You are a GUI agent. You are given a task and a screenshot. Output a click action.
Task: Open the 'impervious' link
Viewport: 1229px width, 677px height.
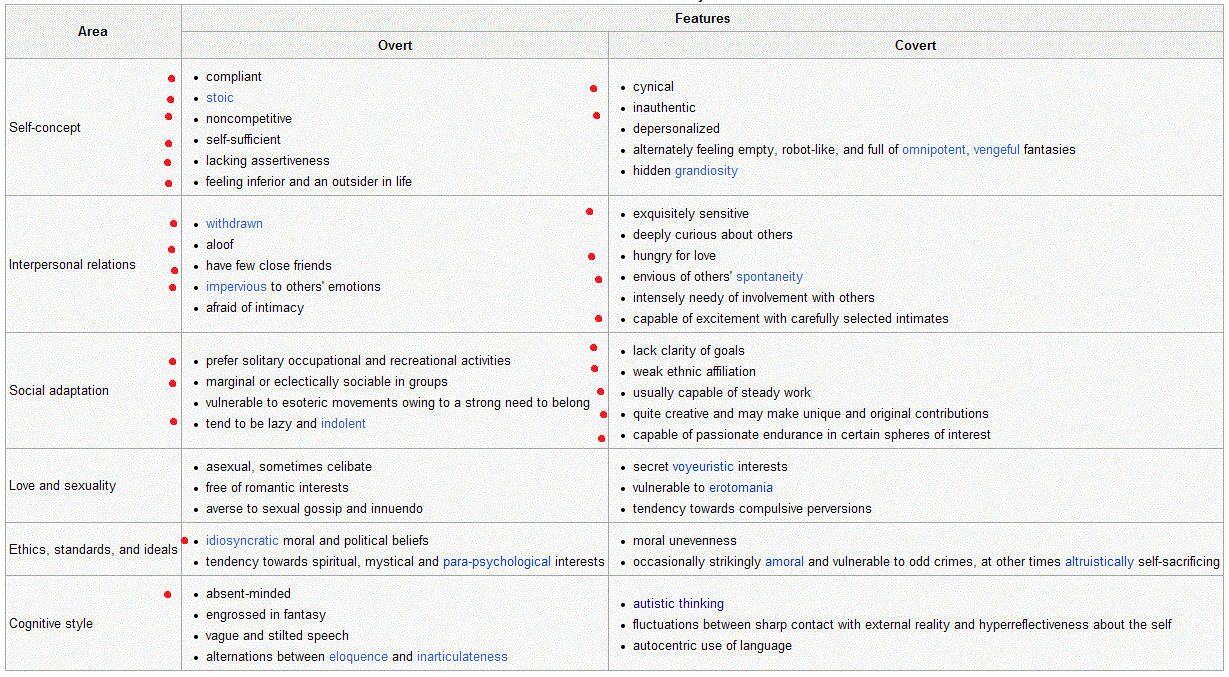point(236,287)
